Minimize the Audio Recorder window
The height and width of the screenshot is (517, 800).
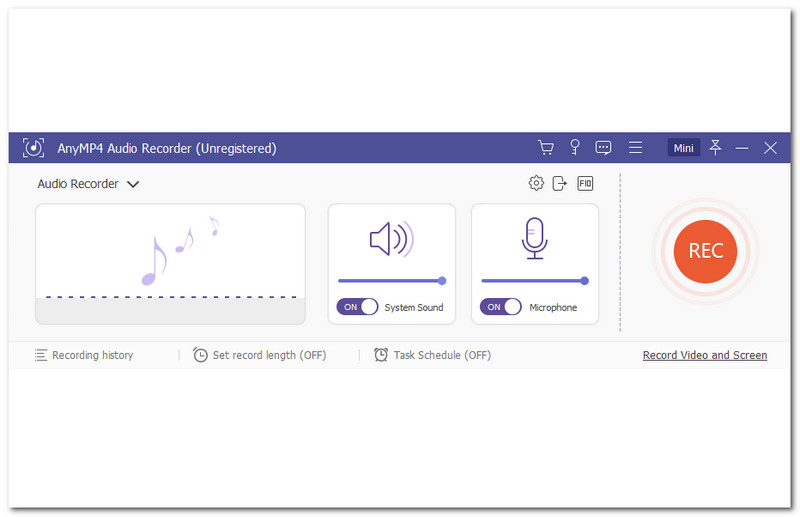742,148
